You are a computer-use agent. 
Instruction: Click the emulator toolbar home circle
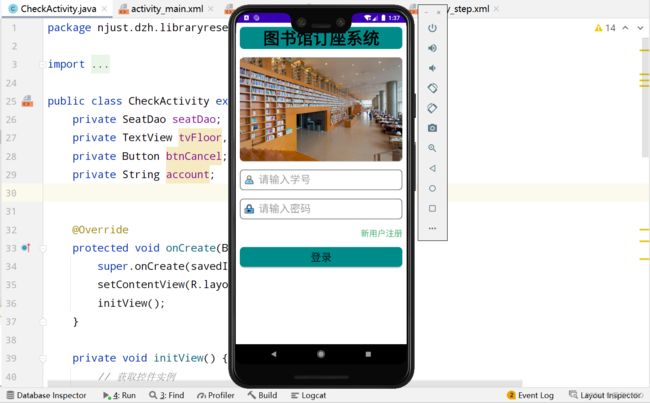[432, 188]
